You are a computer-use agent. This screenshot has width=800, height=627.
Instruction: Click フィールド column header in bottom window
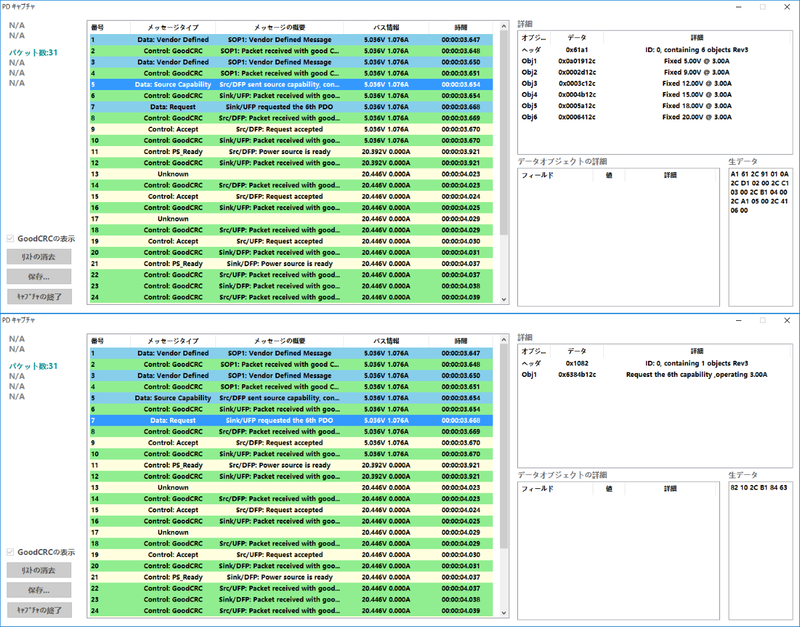(x=556, y=489)
